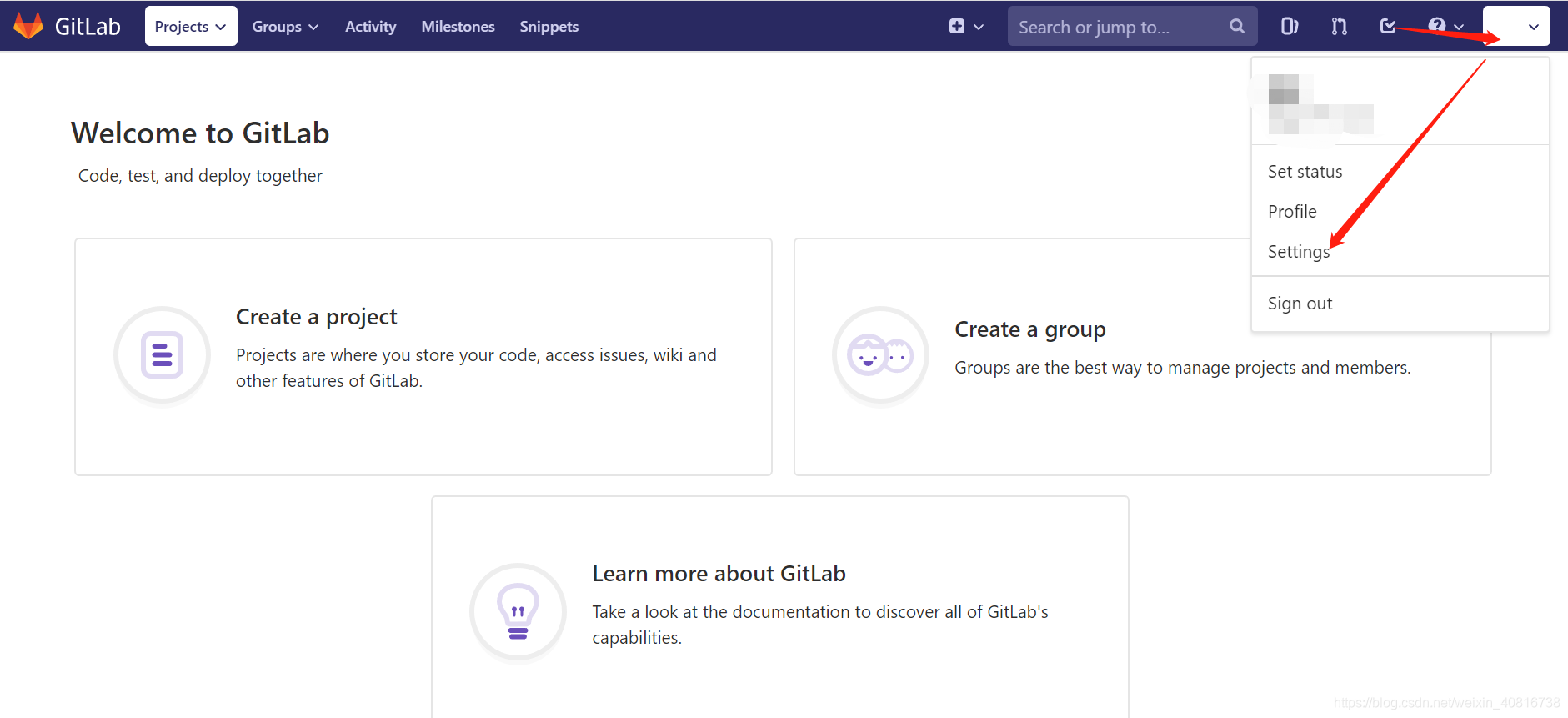Click the Welcome to GitLab heading

tap(200, 133)
